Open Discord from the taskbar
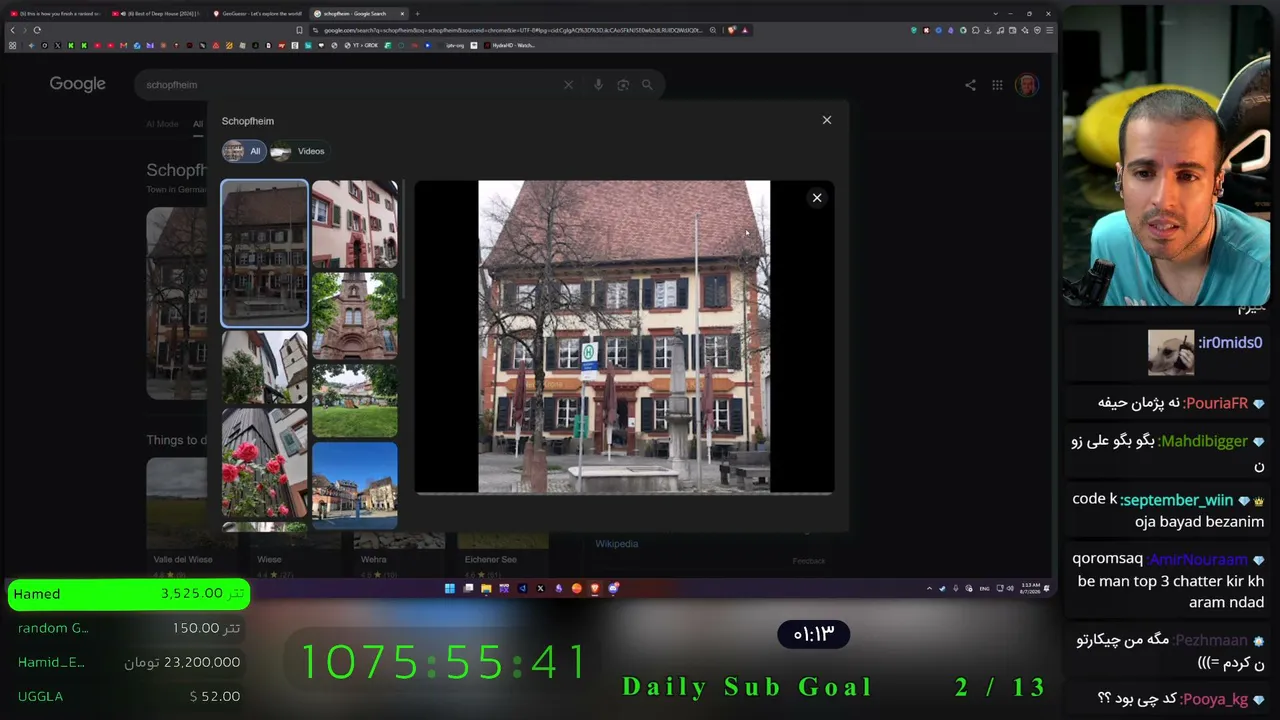Viewport: 1280px width, 720px height. point(613,588)
